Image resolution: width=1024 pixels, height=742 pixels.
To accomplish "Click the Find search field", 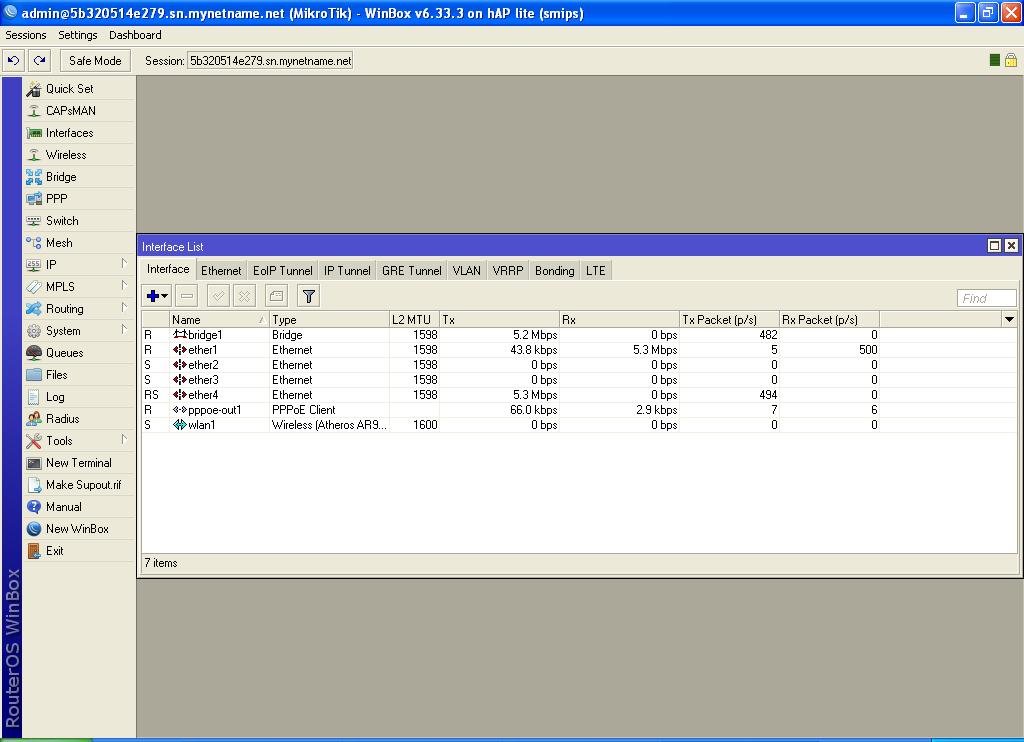I will click(986, 298).
